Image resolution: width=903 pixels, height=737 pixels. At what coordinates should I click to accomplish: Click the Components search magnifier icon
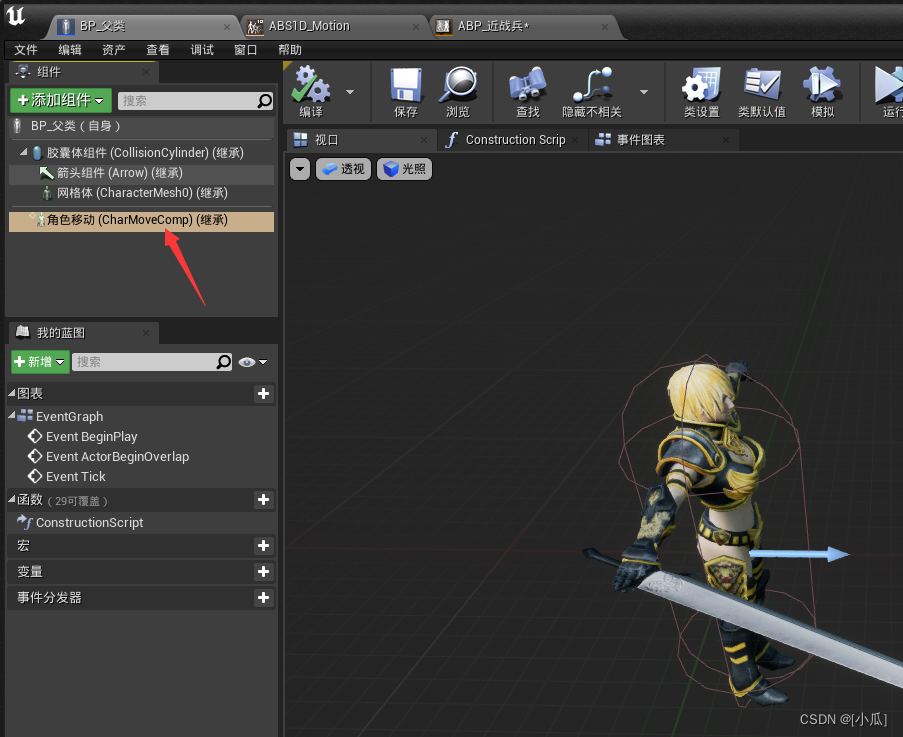click(264, 101)
